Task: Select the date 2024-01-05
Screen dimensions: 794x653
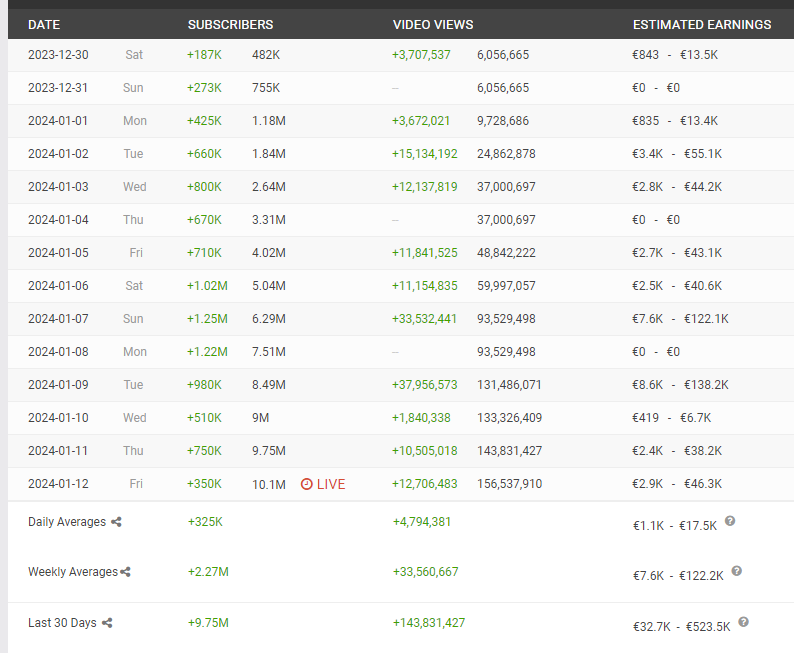Action: [x=58, y=252]
